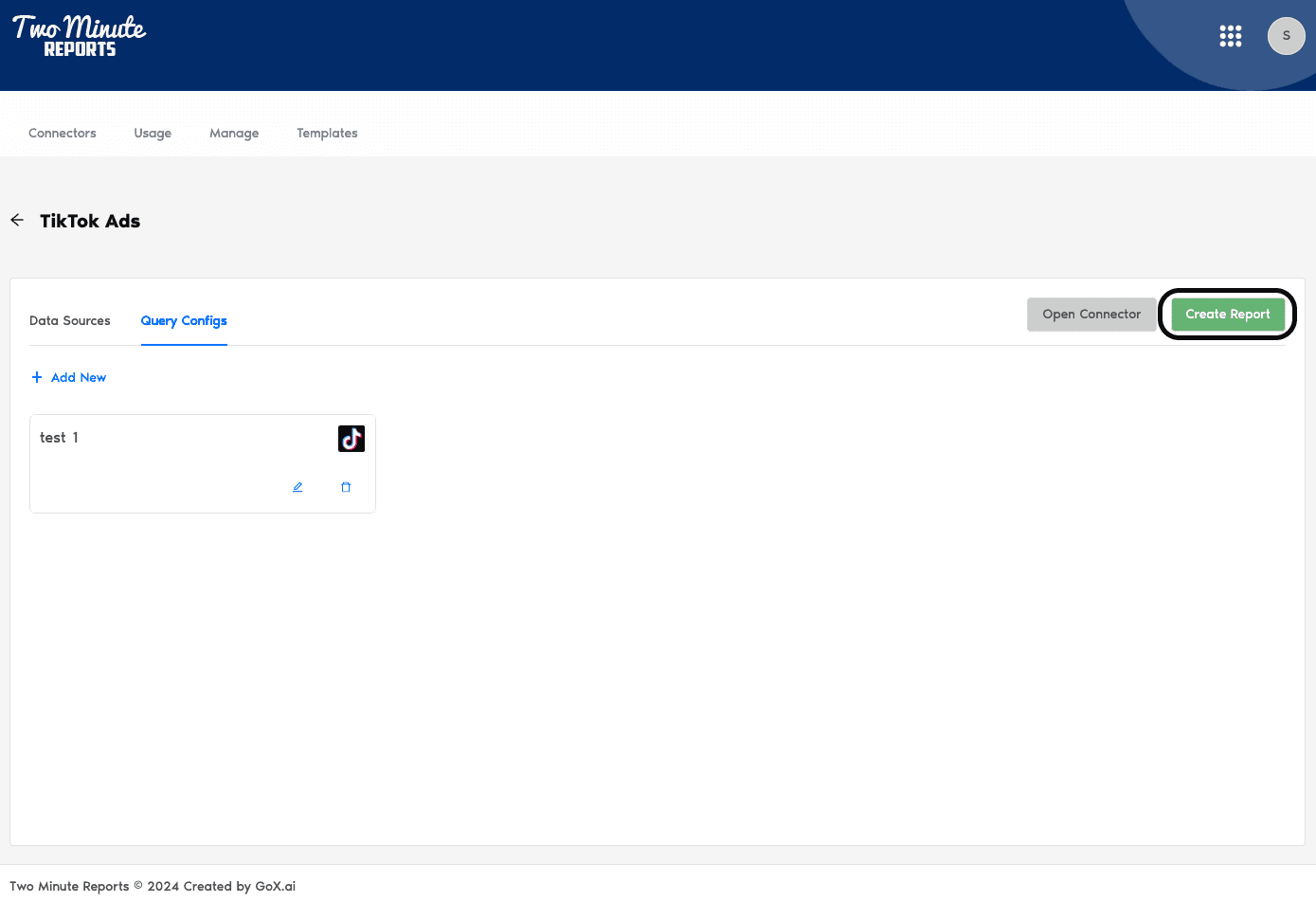This screenshot has width=1316, height=902.
Task: Click the Two Minute Reports logo
Action: pyautogui.click(x=80, y=36)
